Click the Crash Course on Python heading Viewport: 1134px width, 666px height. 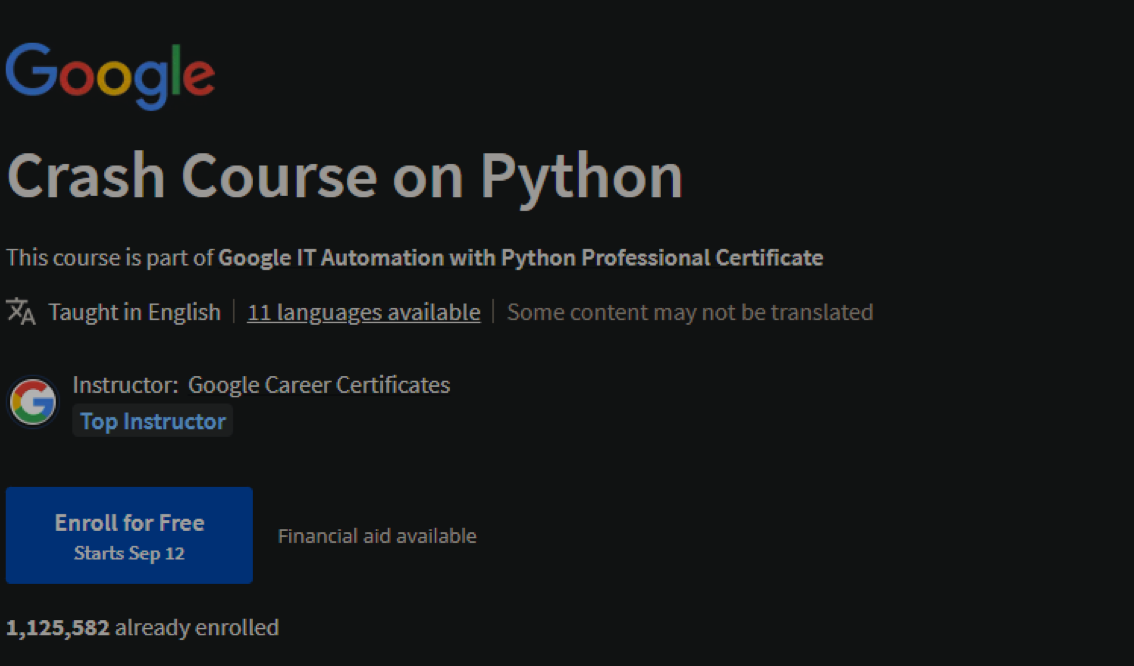[345, 176]
